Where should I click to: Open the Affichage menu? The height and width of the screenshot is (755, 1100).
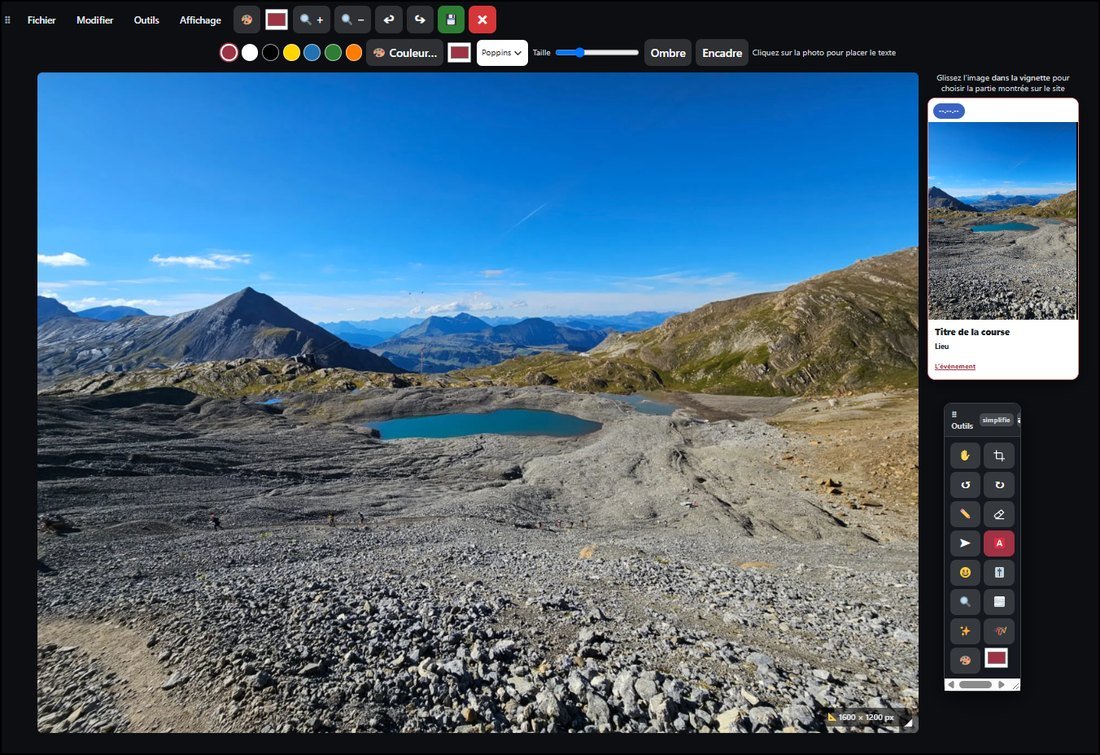(200, 20)
